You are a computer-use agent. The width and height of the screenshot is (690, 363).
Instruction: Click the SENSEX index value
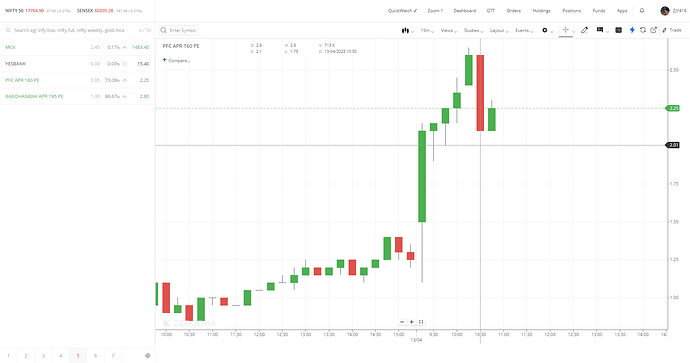104,11
